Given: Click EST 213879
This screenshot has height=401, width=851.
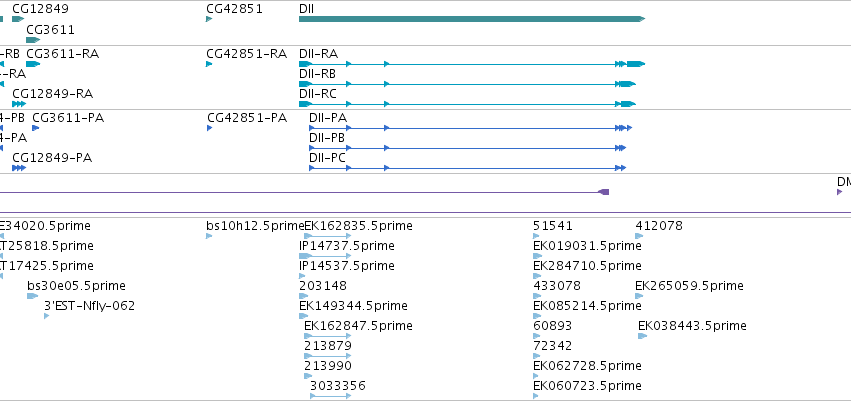Looking at the screenshot, I should click(x=328, y=357).
